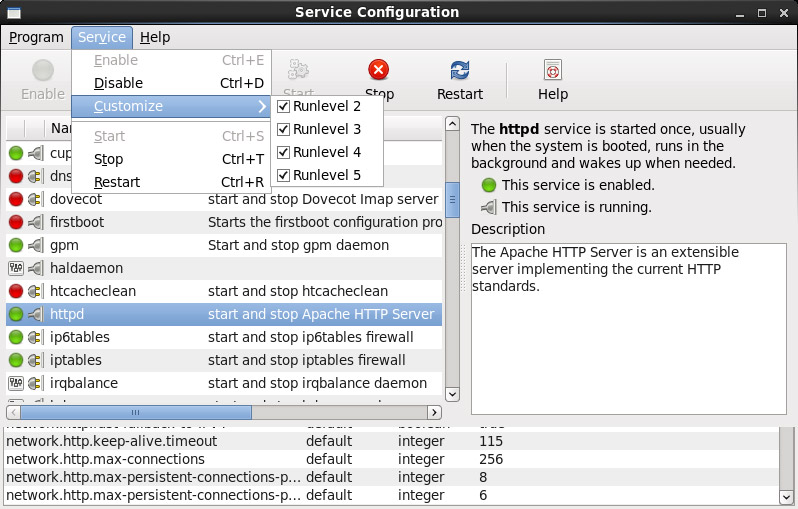Click scroll-down arrow in background preferences window

pos(786,496)
